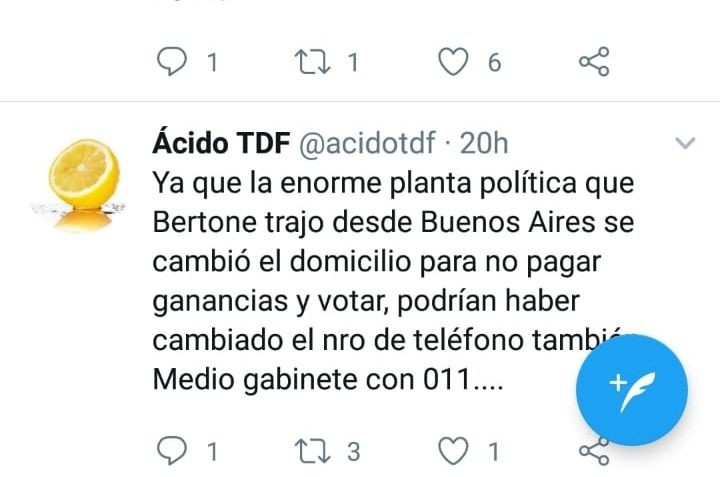
Task: Reply to the Ácido TDF tweet
Action: pyautogui.click(x=172, y=451)
